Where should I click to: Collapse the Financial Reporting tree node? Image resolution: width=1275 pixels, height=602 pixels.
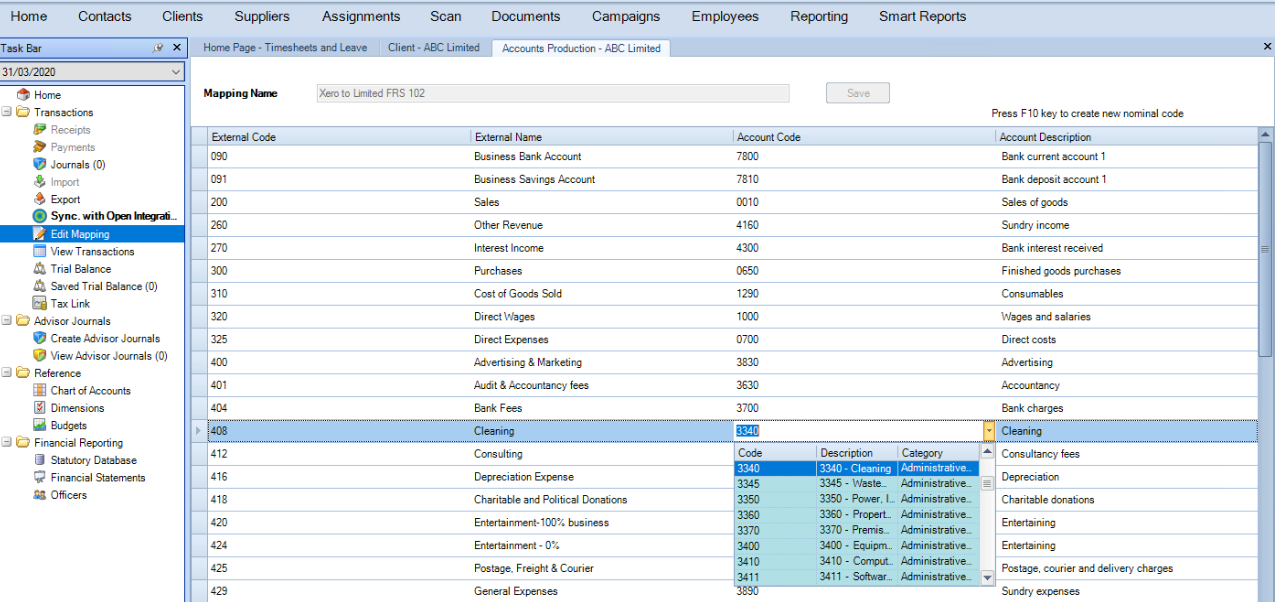tap(7, 443)
